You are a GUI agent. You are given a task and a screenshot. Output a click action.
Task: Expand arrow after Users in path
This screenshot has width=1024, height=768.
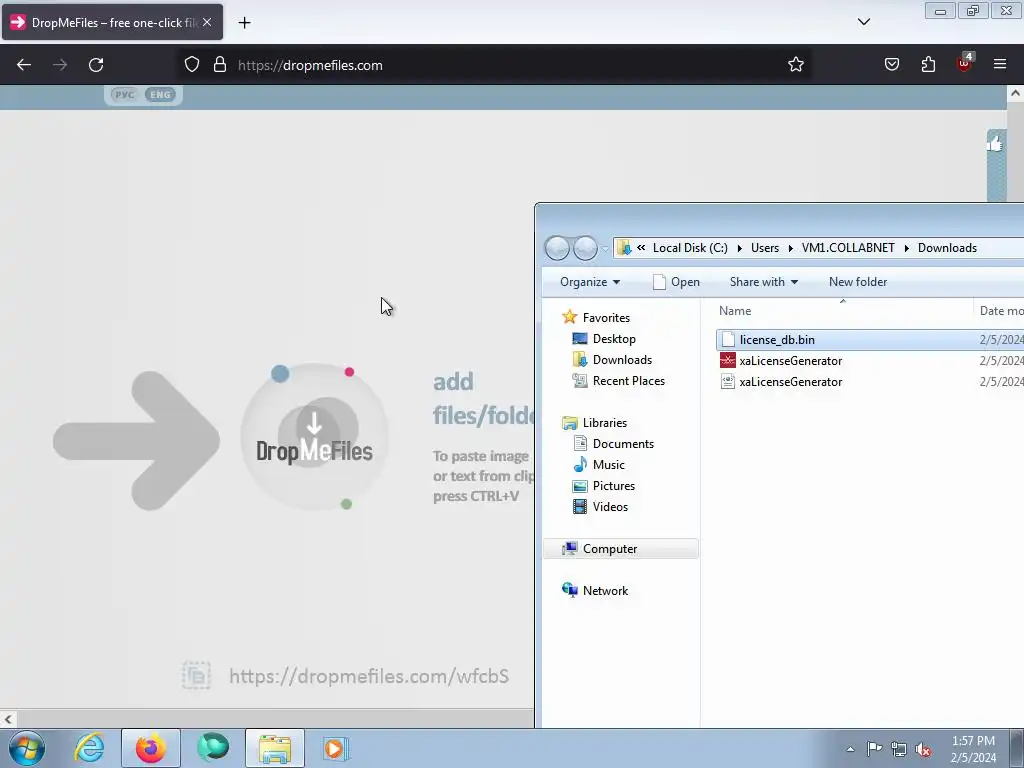click(x=790, y=248)
